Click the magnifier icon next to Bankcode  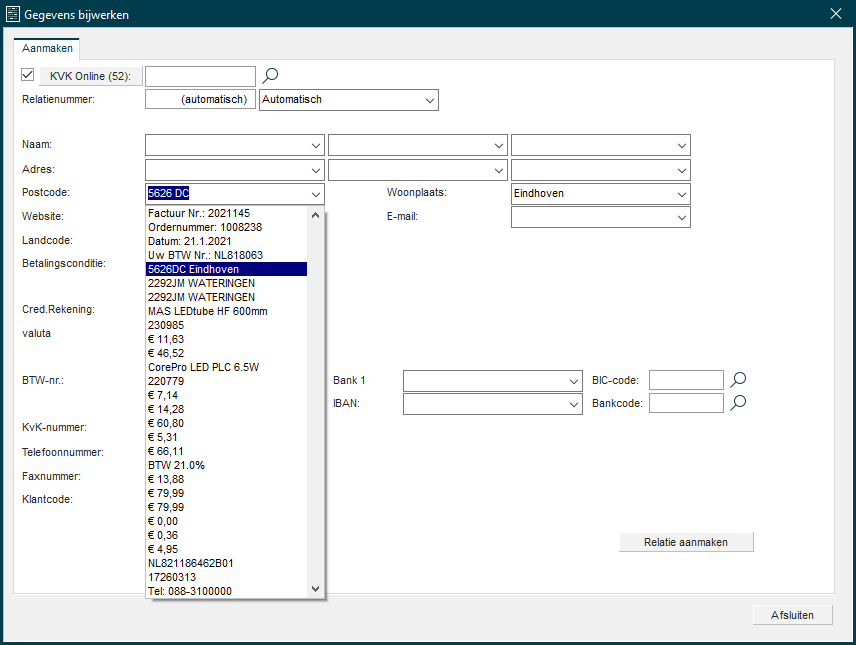point(738,403)
